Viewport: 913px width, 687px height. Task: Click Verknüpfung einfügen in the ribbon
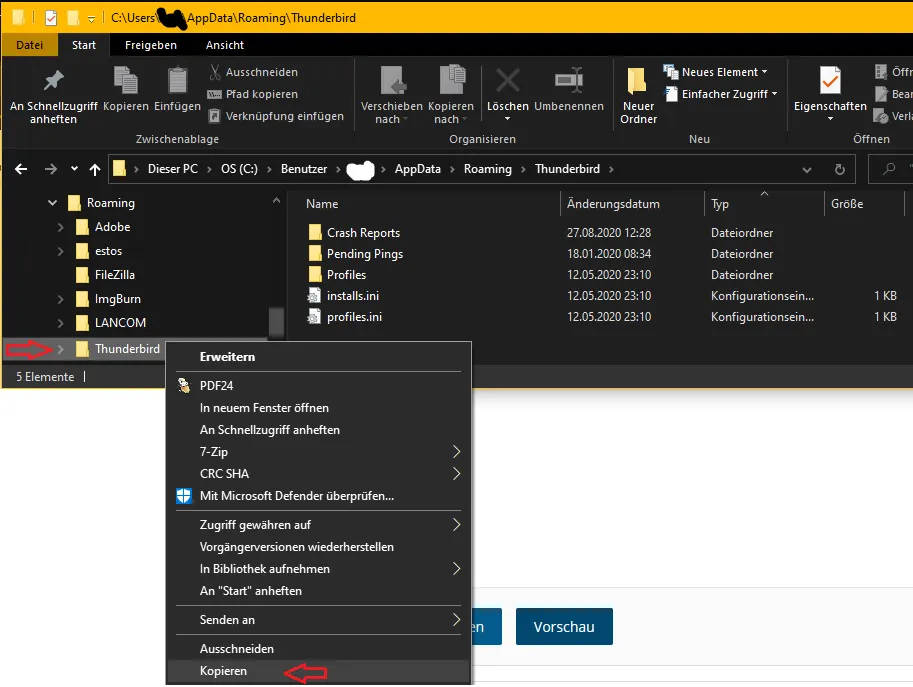pos(276,116)
